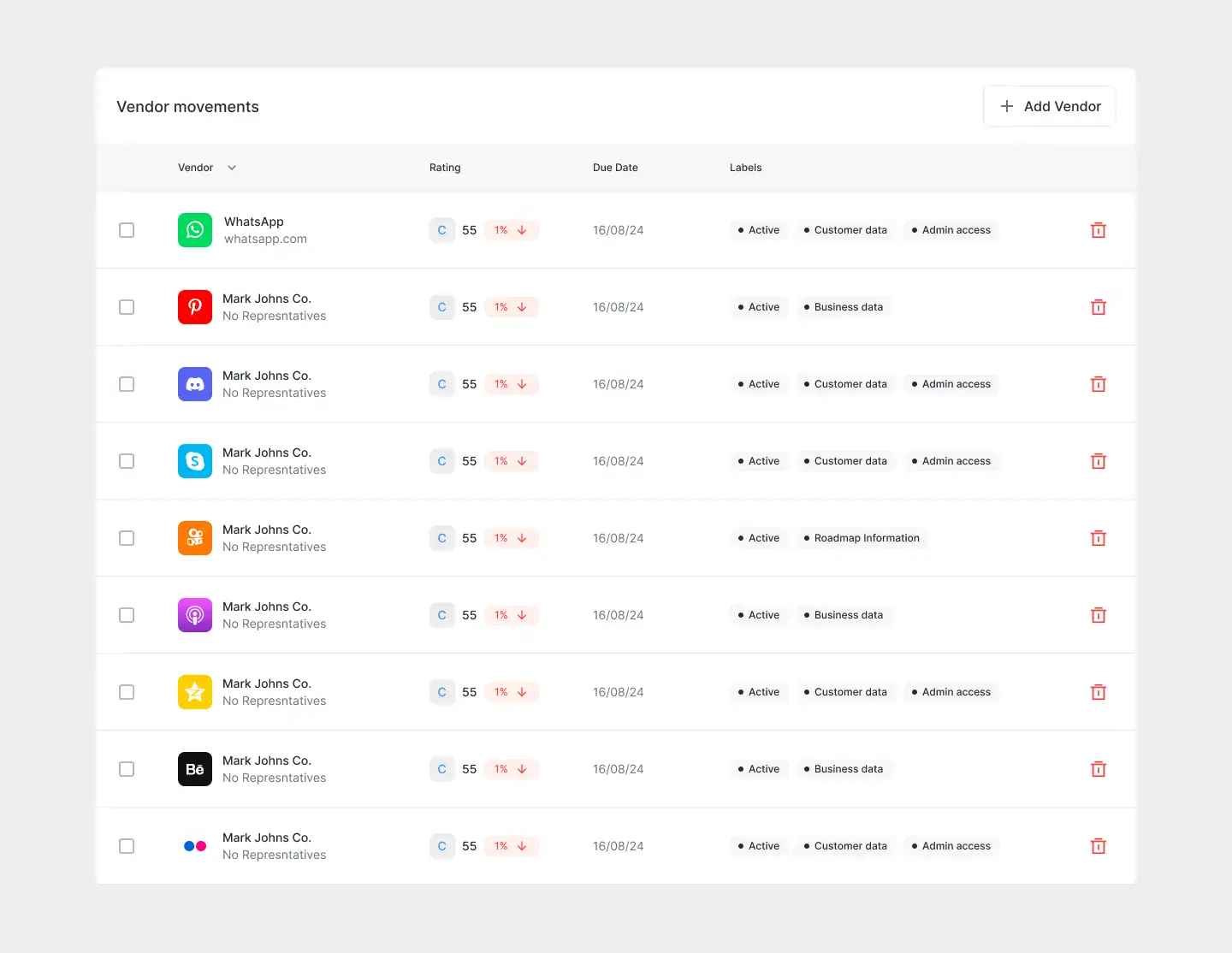Image resolution: width=1232 pixels, height=953 pixels.
Task: Click the 1% down trend badge in Flickr row
Action: point(512,846)
